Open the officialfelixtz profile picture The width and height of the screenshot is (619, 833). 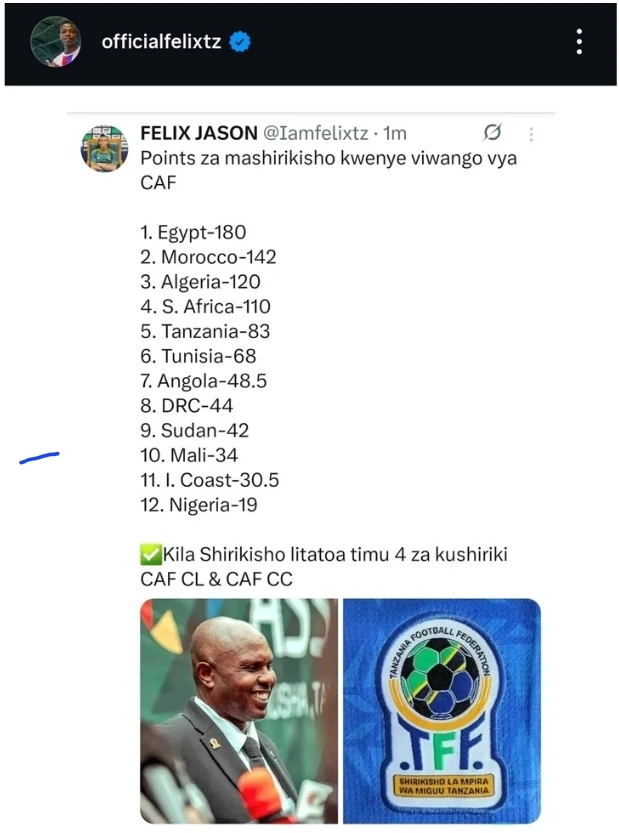click(x=55, y=42)
